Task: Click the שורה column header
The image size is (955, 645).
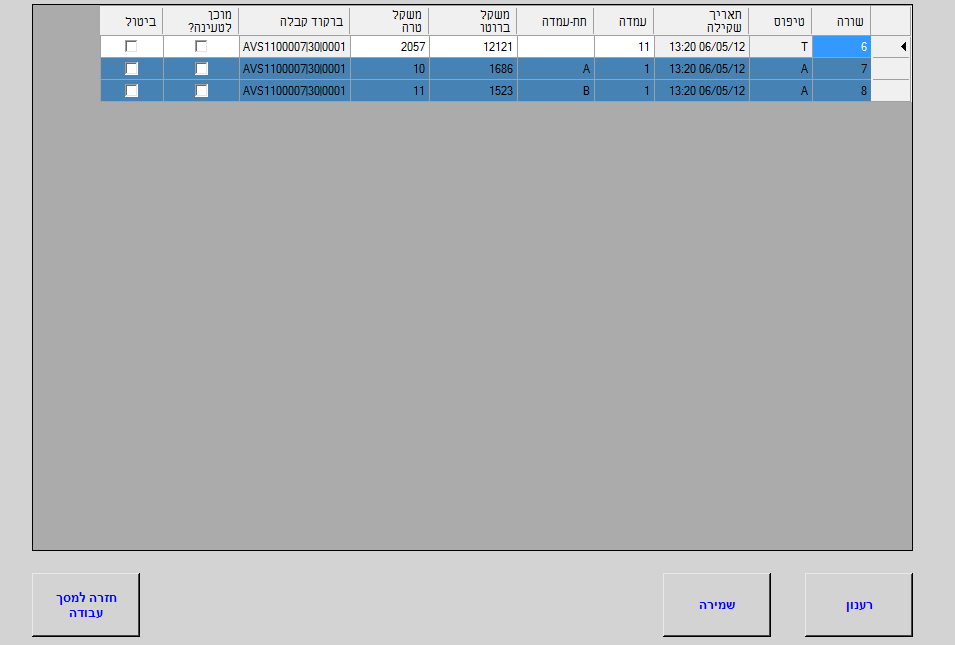Action: (x=842, y=21)
